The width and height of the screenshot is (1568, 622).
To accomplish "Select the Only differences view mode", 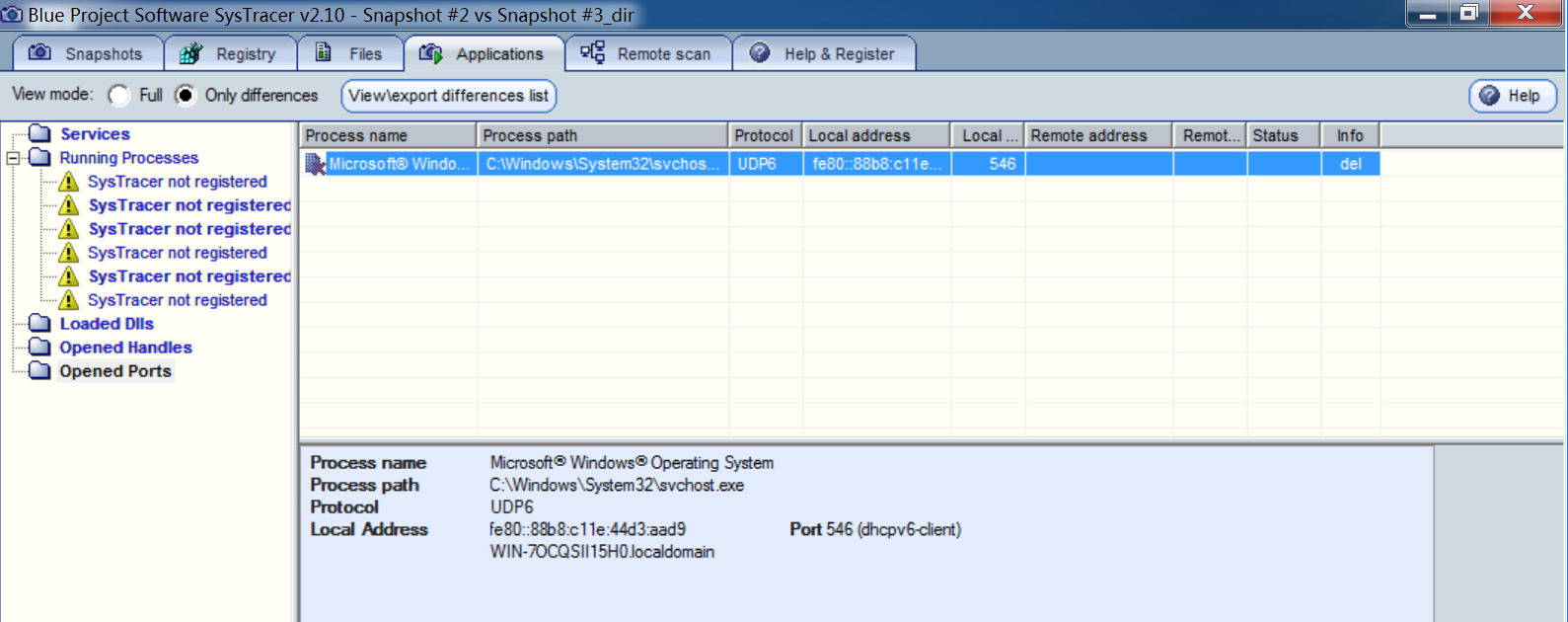I will [186, 95].
